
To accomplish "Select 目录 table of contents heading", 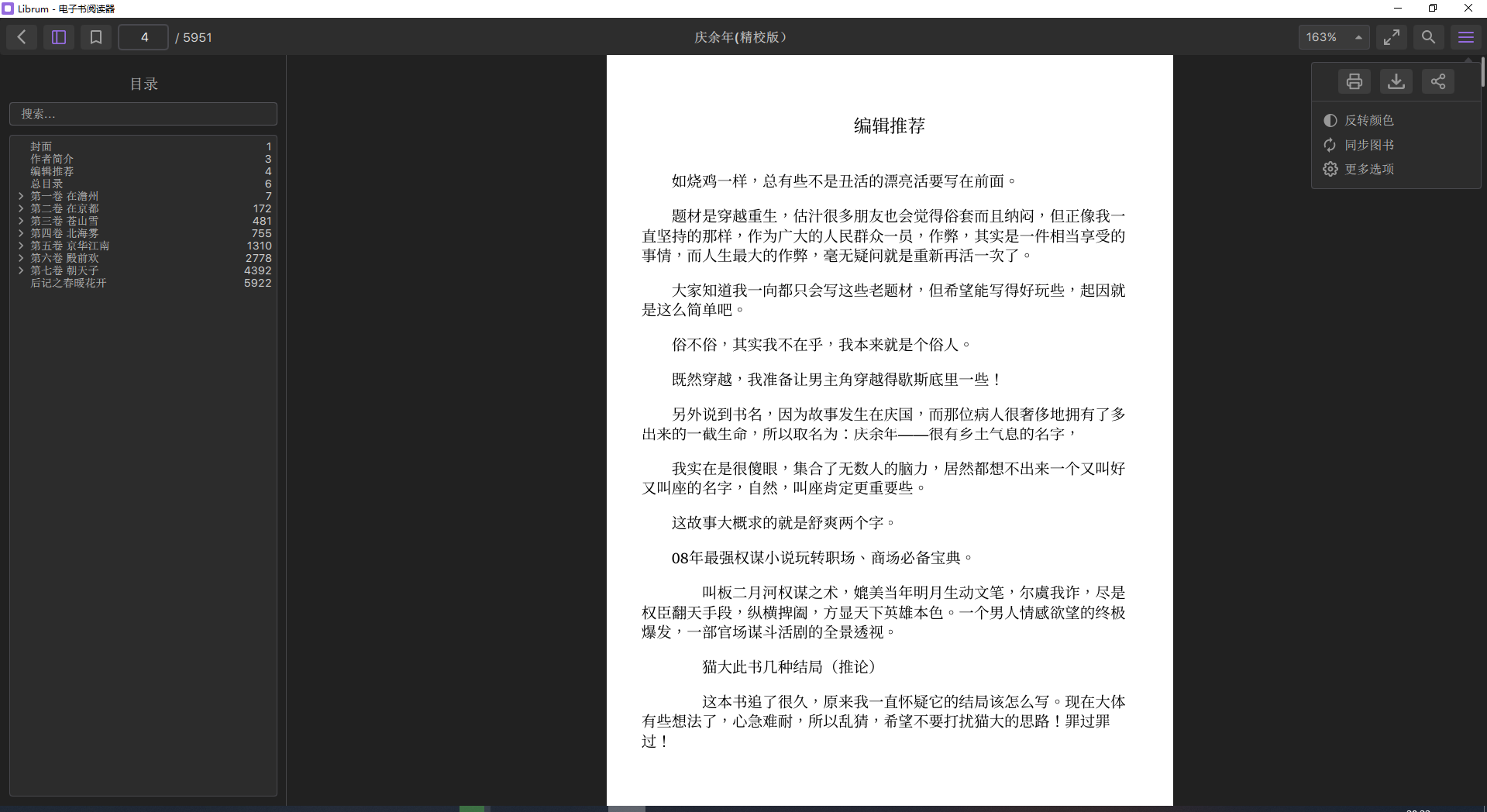I will [143, 84].
